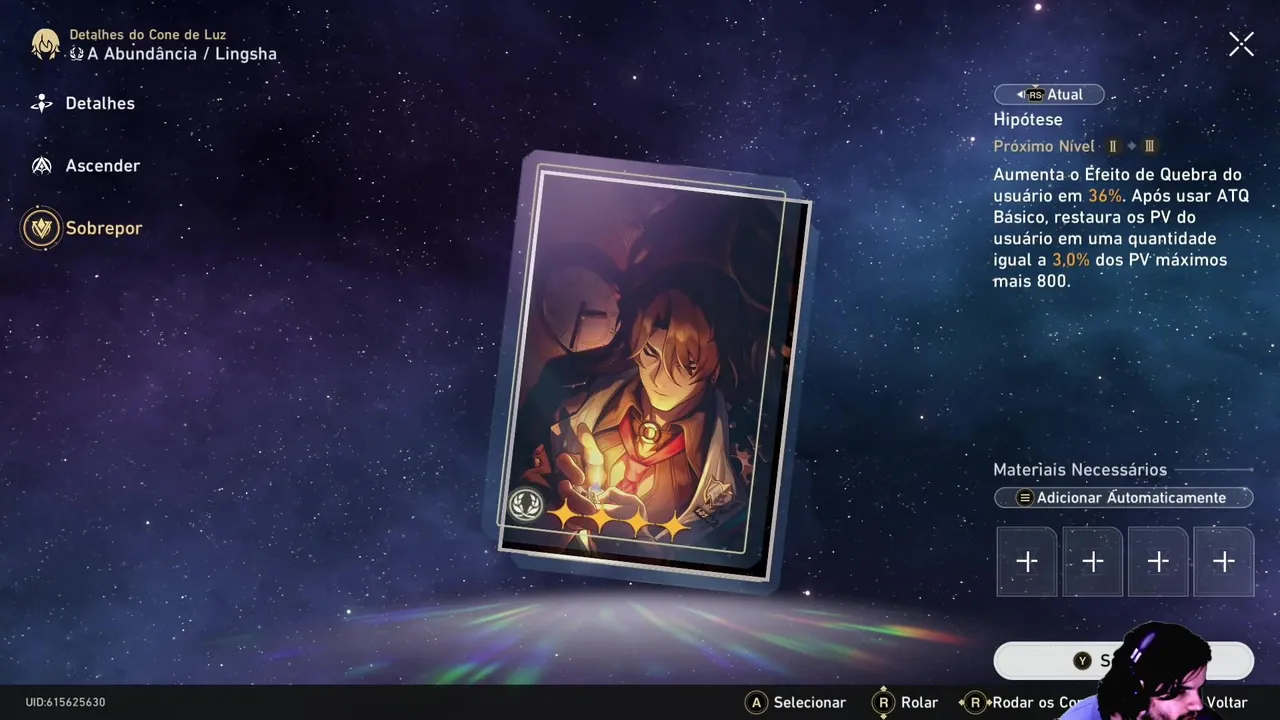Click the UID:615625630 text

tap(65, 703)
